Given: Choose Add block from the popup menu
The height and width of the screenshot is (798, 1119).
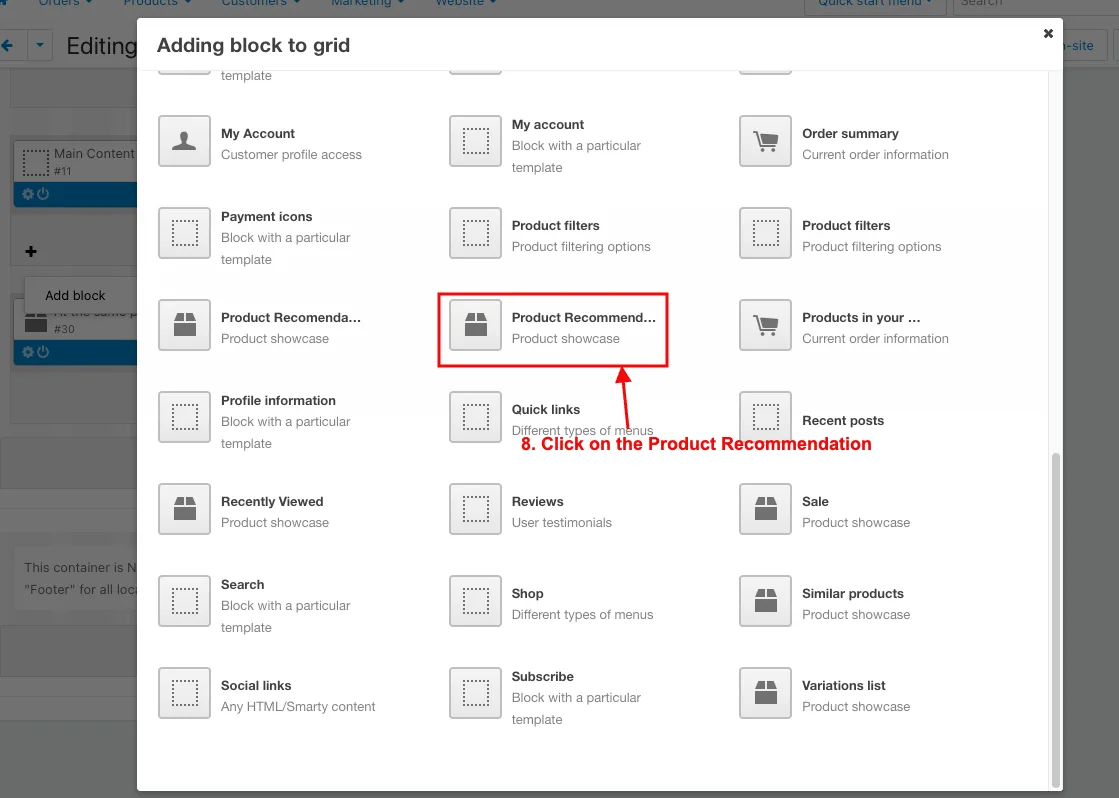Looking at the screenshot, I should click(x=75, y=296).
